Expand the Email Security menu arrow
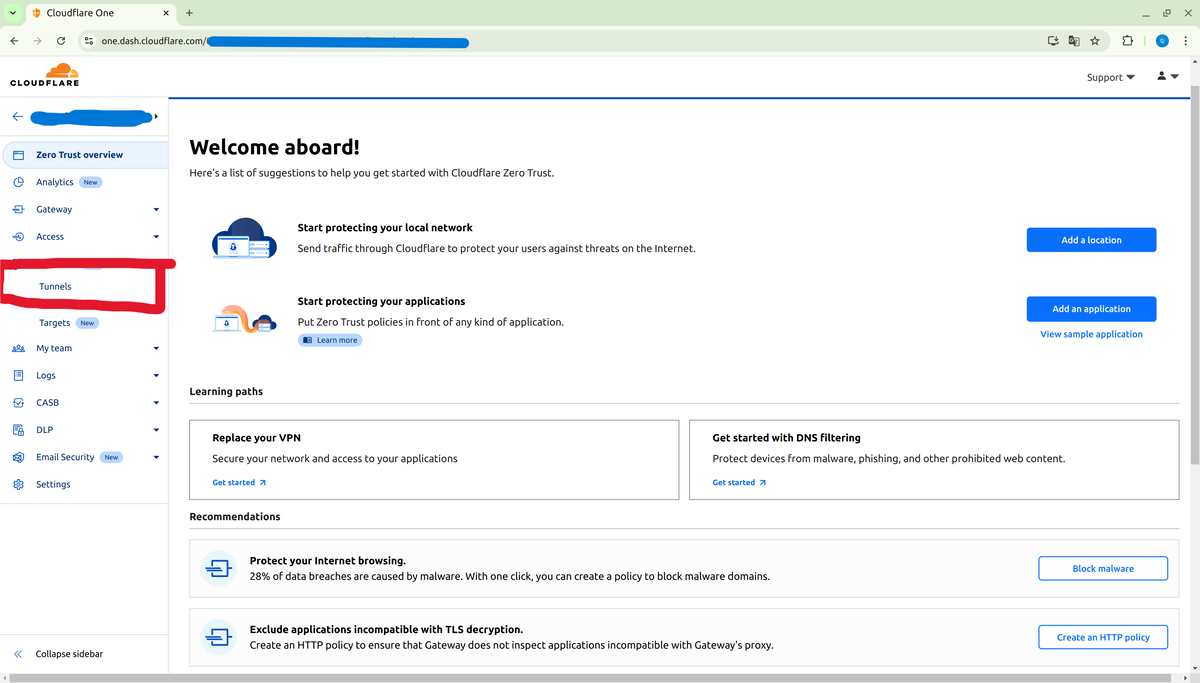 [156, 457]
